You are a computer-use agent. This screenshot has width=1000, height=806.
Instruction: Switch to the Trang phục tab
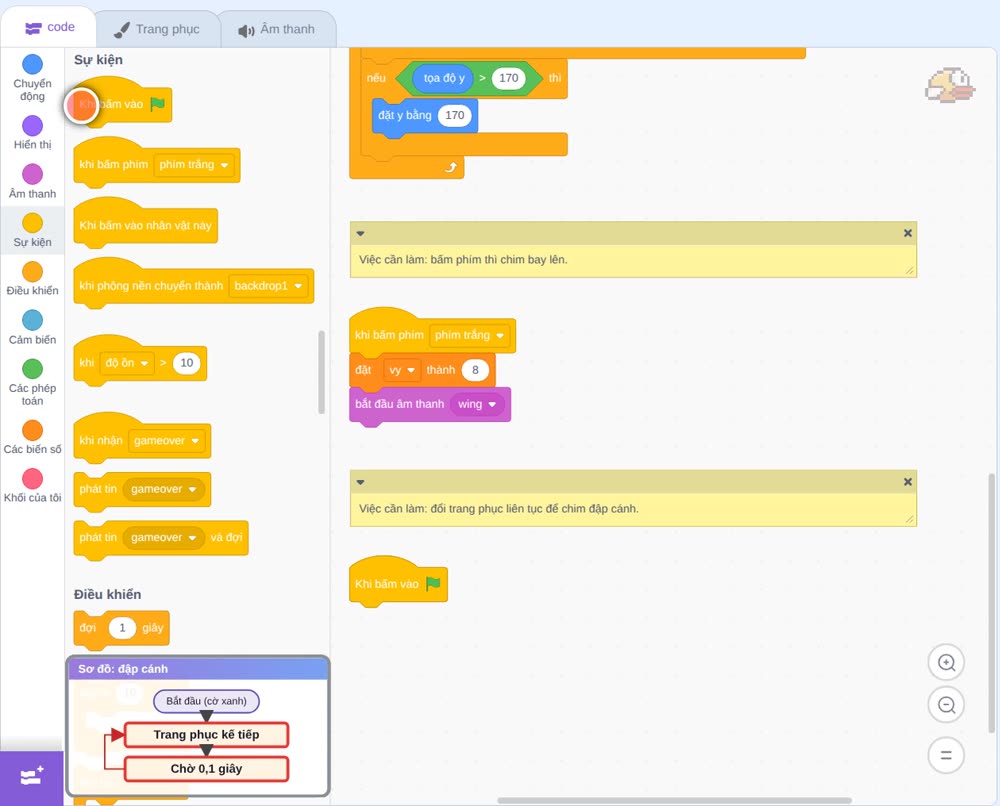(x=157, y=29)
